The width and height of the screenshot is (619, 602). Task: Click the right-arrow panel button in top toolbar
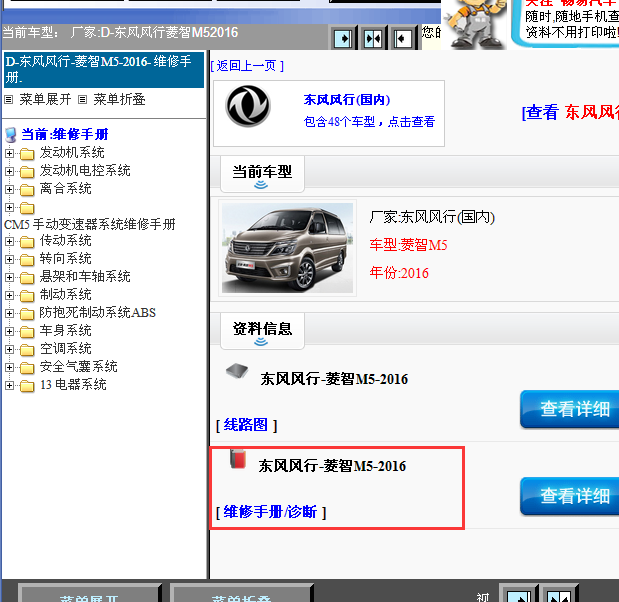tap(343, 38)
